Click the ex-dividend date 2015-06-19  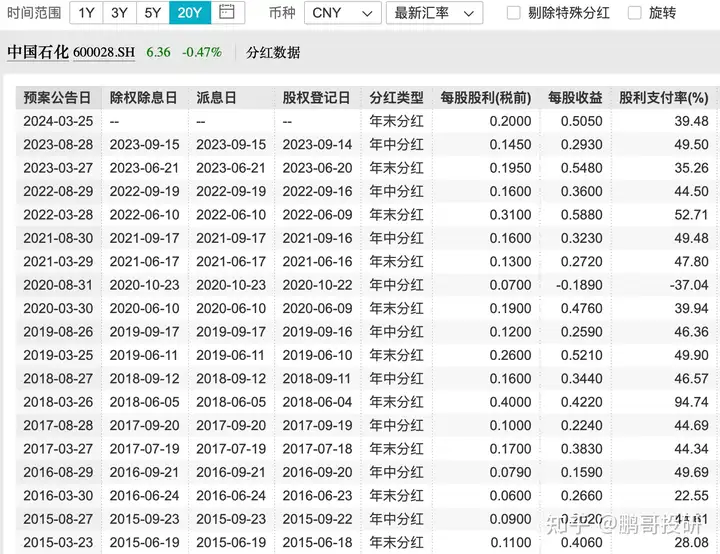pos(145,543)
